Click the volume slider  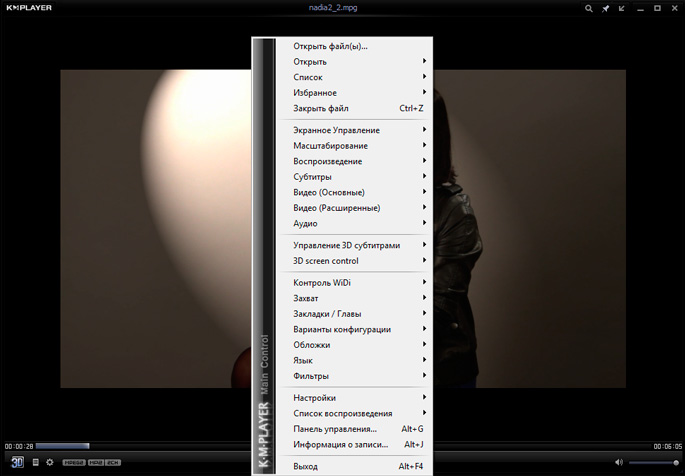point(654,462)
